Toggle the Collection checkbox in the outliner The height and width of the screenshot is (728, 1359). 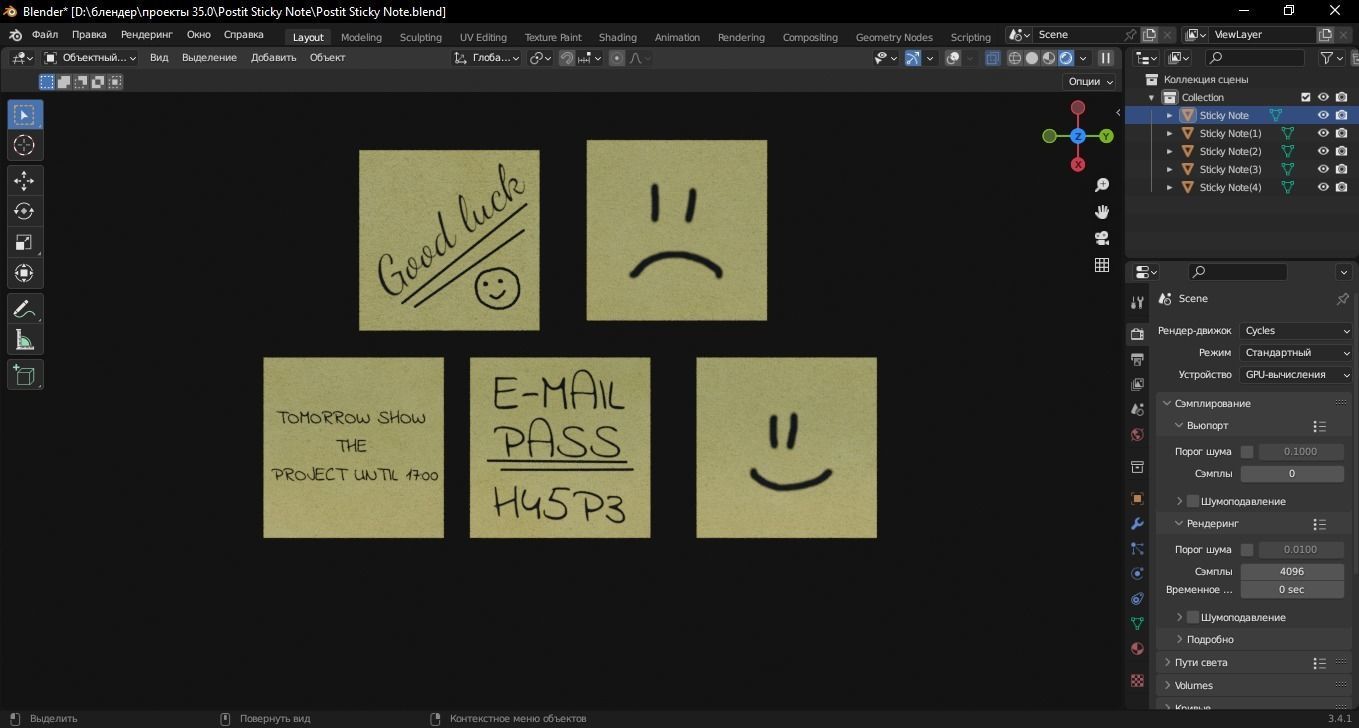point(1305,97)
